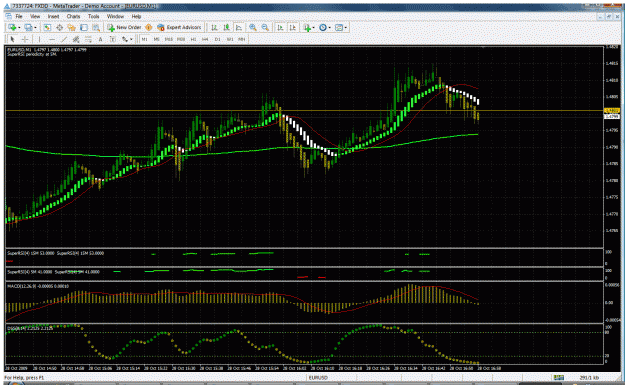
Task: Show the Market Watch window
Action: click(x=47, y=28)
